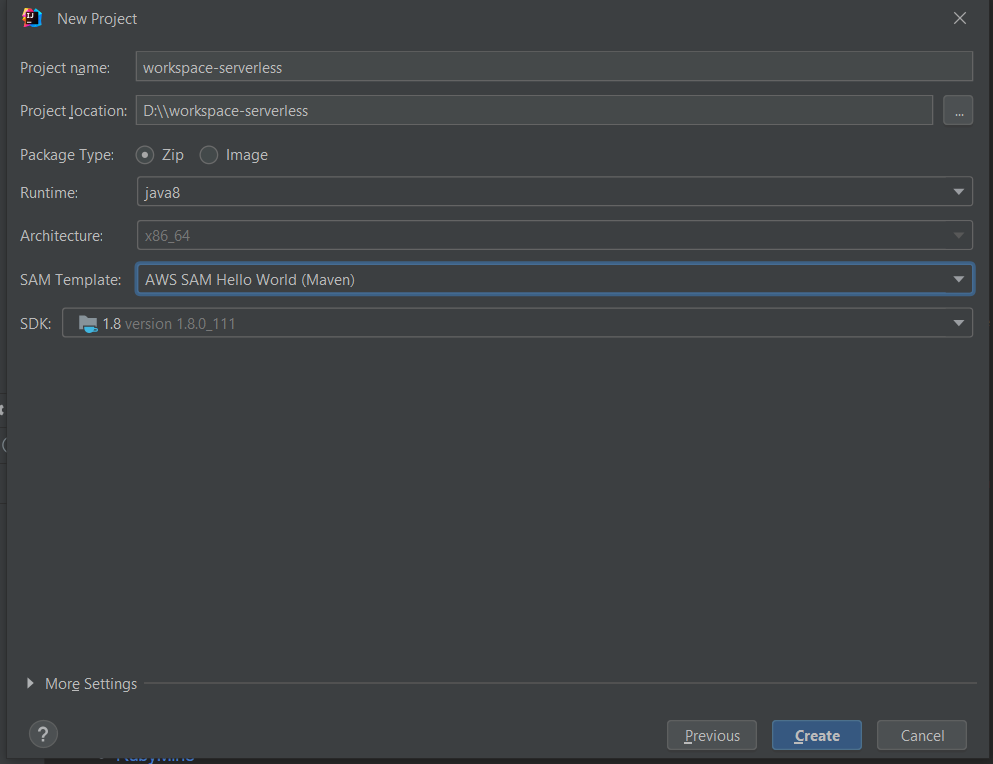Screen dimensions: 993x764
Task: Click the IntelliJ IDEA logo in title bar
Action: (x=31, y=18)
